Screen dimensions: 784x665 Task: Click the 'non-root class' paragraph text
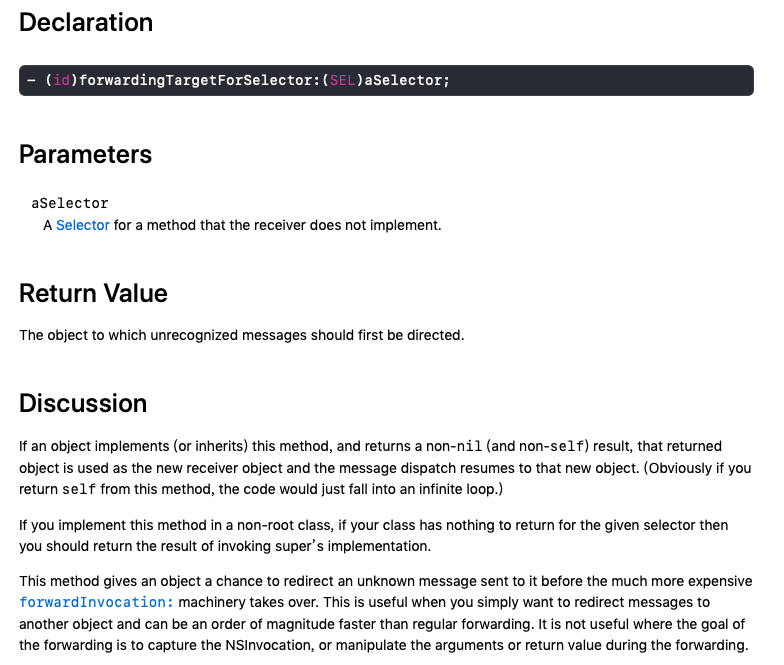pyautogui.click(x=374, y=536)
